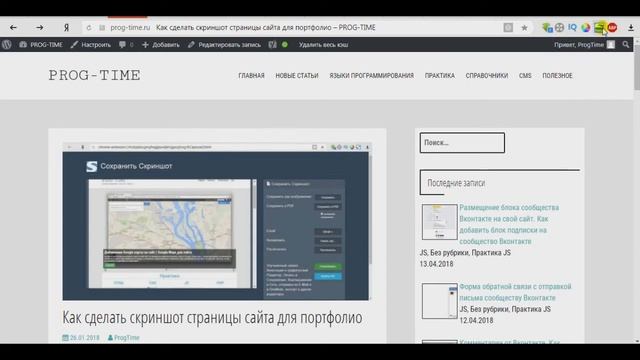
Task: Click the thumbnail for the Вконтакте community post
Action: pos(440,222)
